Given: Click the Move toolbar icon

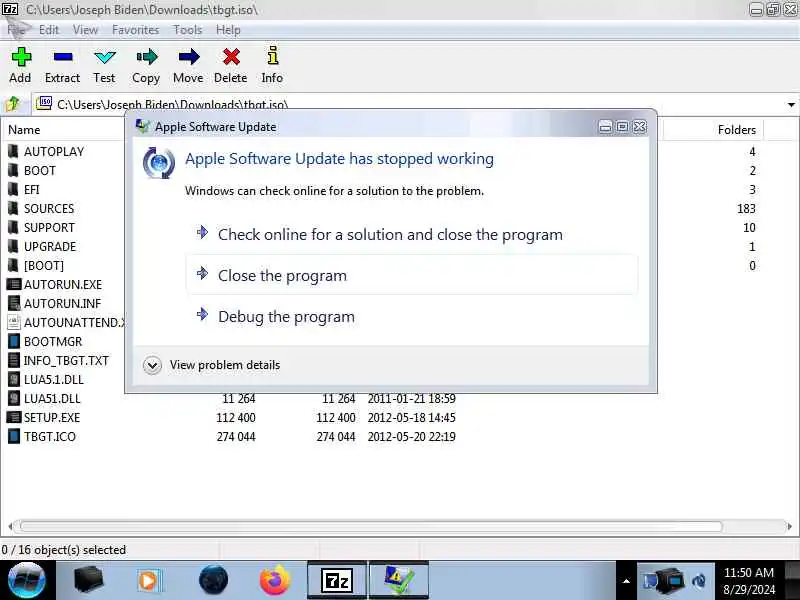Looking at the screenshot, I should [x=188, y=65].
